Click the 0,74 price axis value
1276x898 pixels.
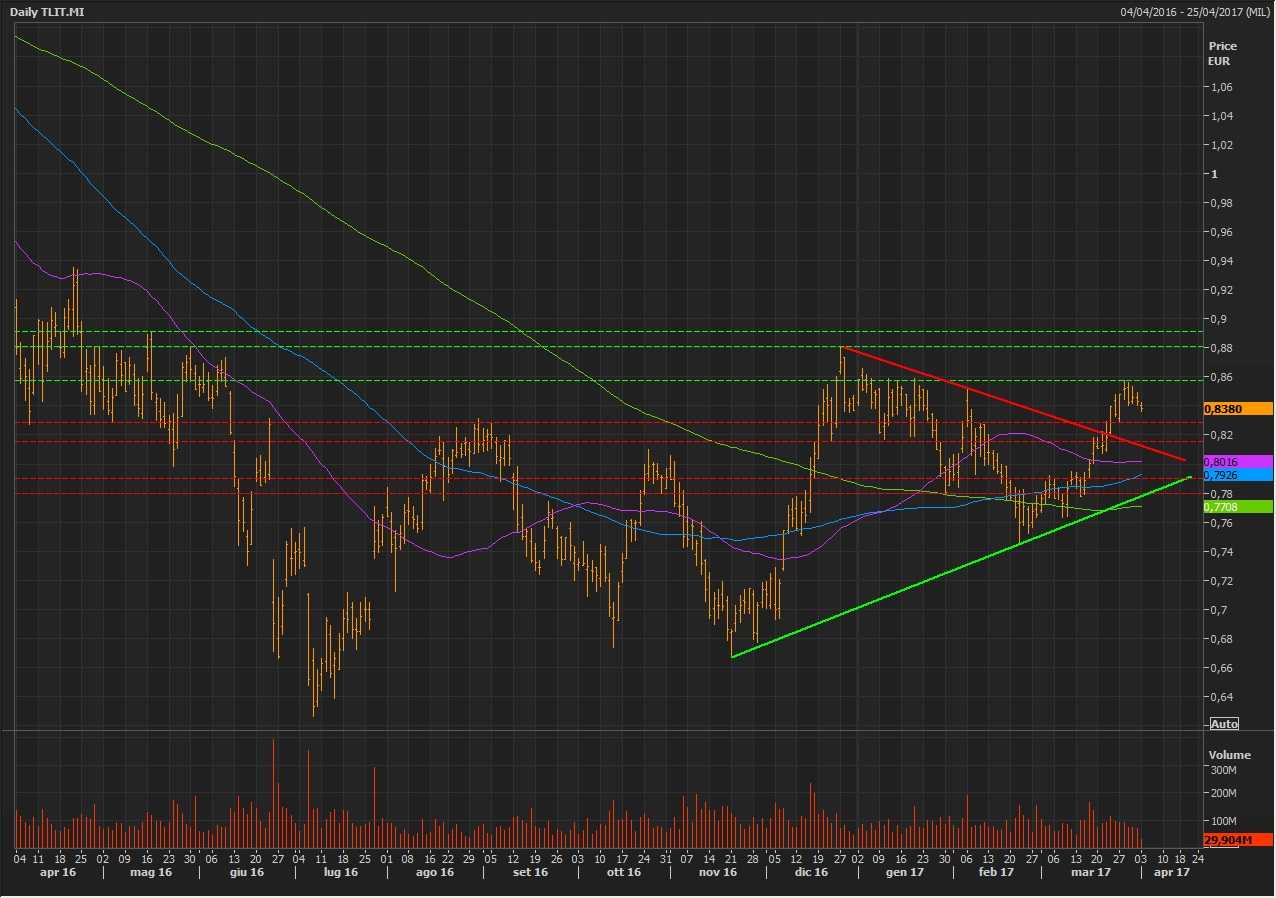1221,552
